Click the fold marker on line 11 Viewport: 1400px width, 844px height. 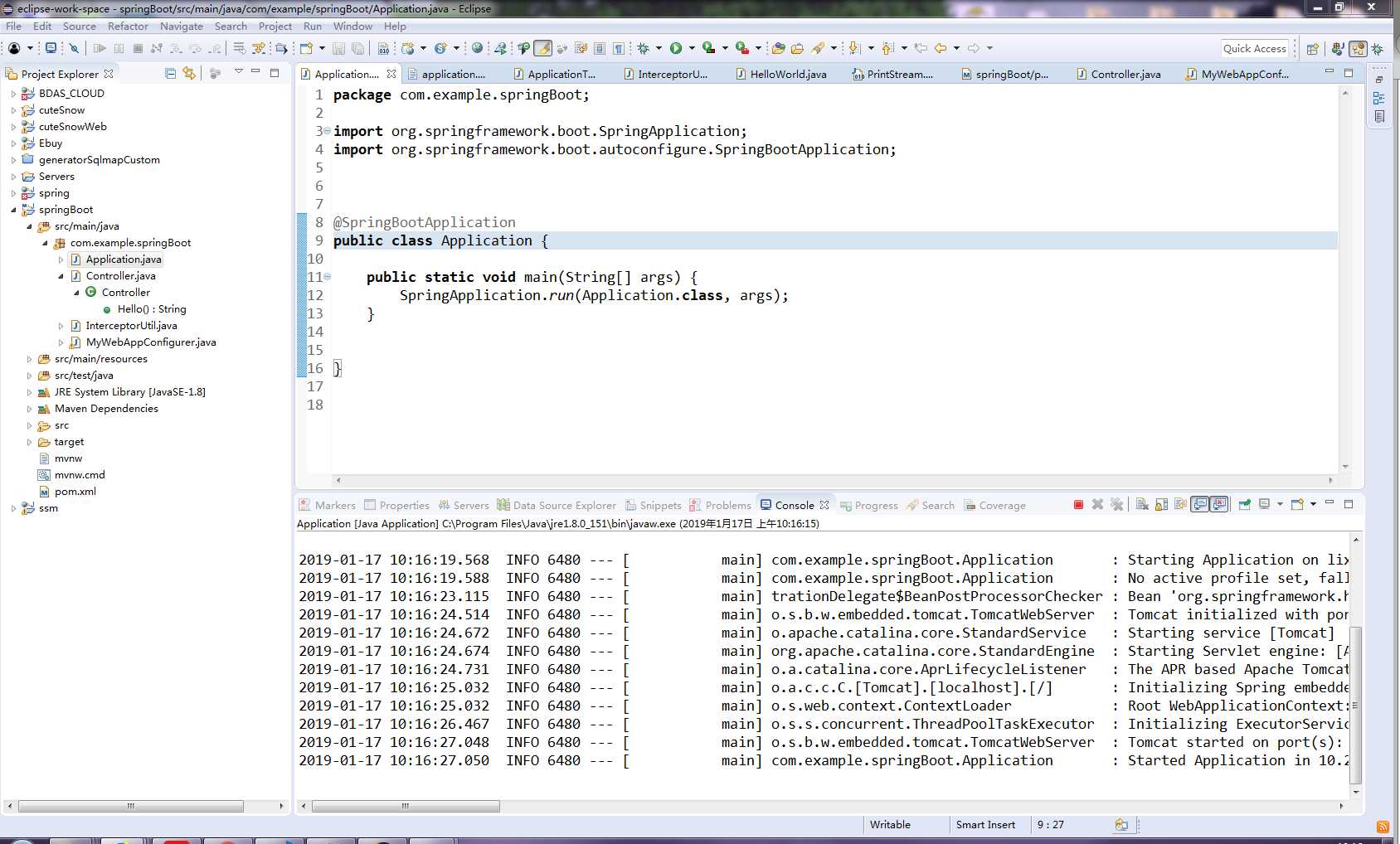coord(327,277)
